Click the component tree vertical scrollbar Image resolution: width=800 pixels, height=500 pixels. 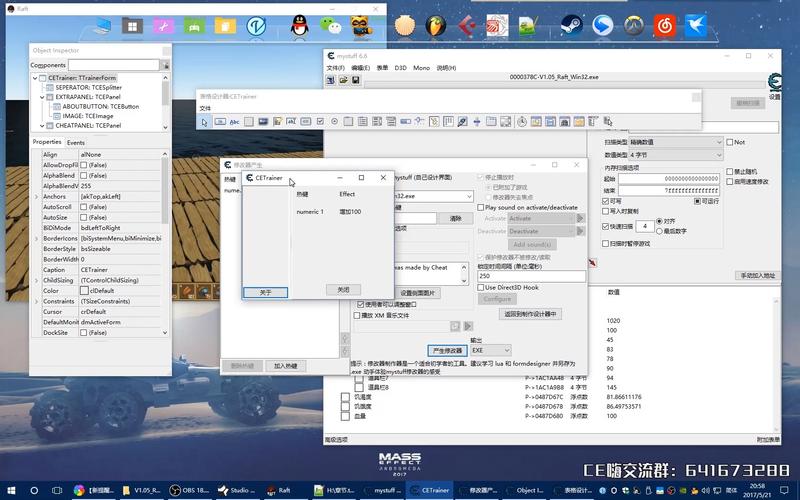165,102
